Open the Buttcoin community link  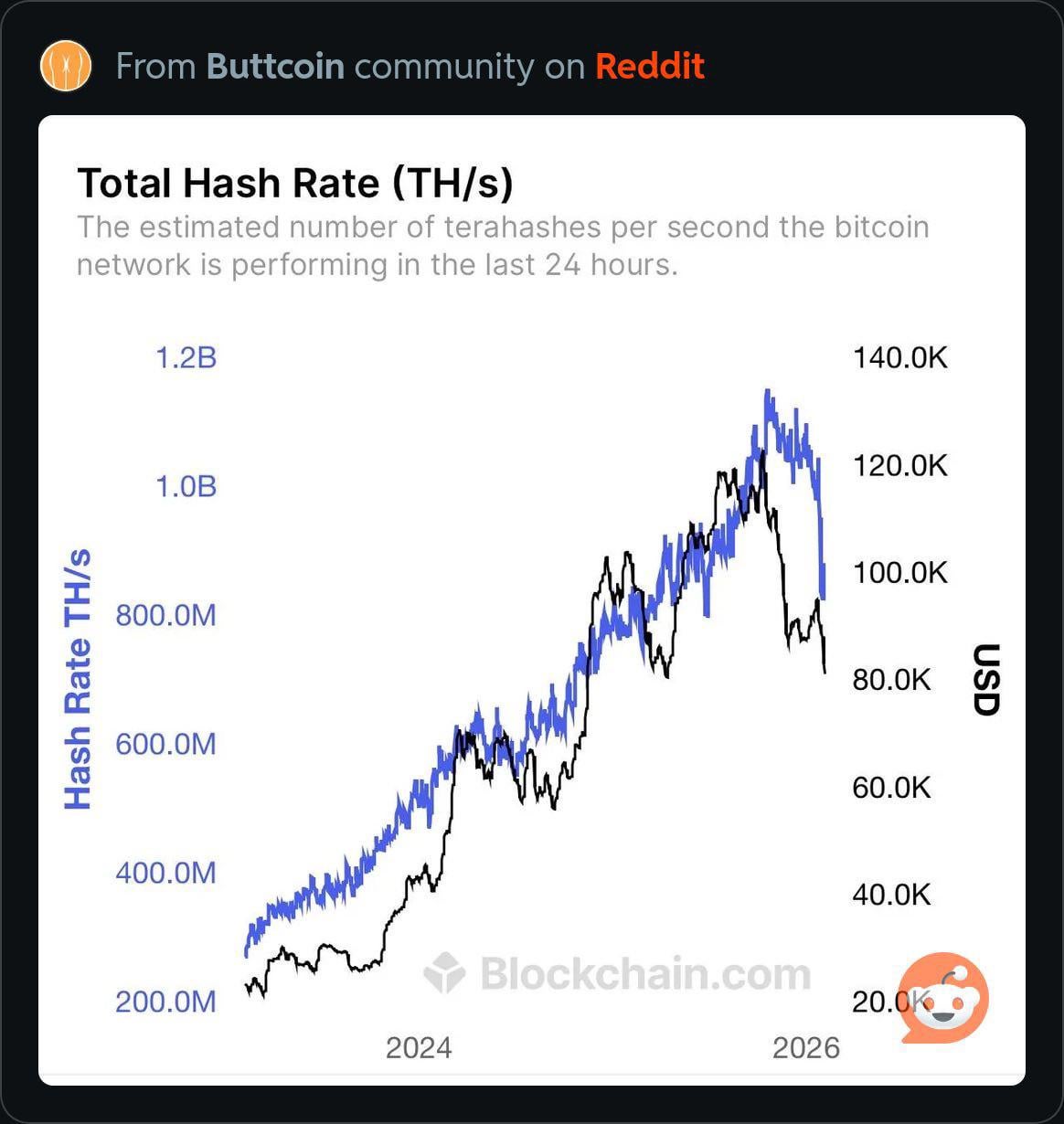pos(275,67)
